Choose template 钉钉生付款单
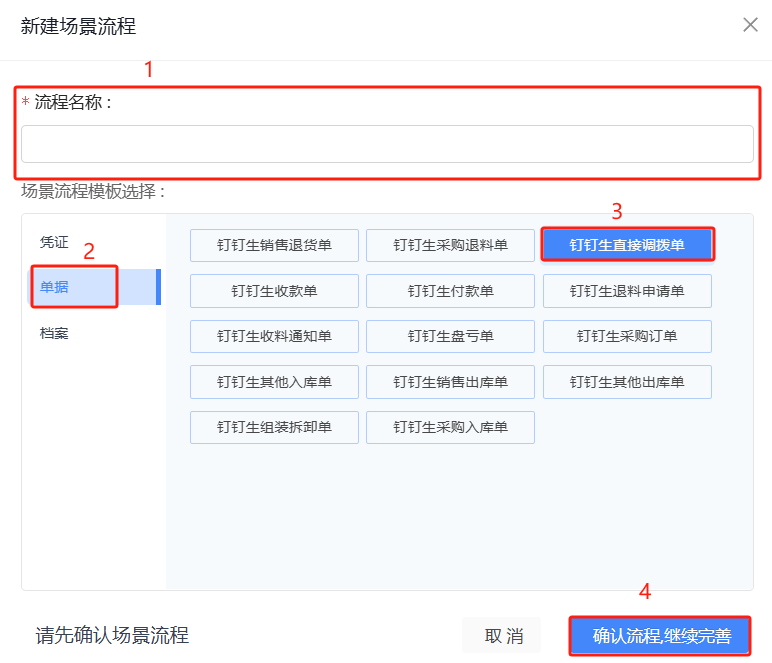This screenshot has width=772, height=663. (450, 291)
